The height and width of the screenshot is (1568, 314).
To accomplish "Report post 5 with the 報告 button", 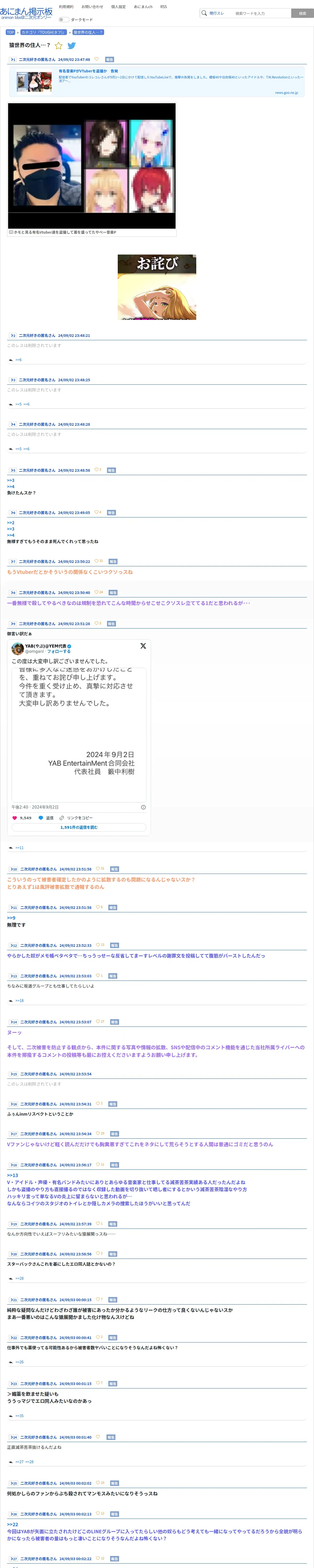I will click(111, 470).
